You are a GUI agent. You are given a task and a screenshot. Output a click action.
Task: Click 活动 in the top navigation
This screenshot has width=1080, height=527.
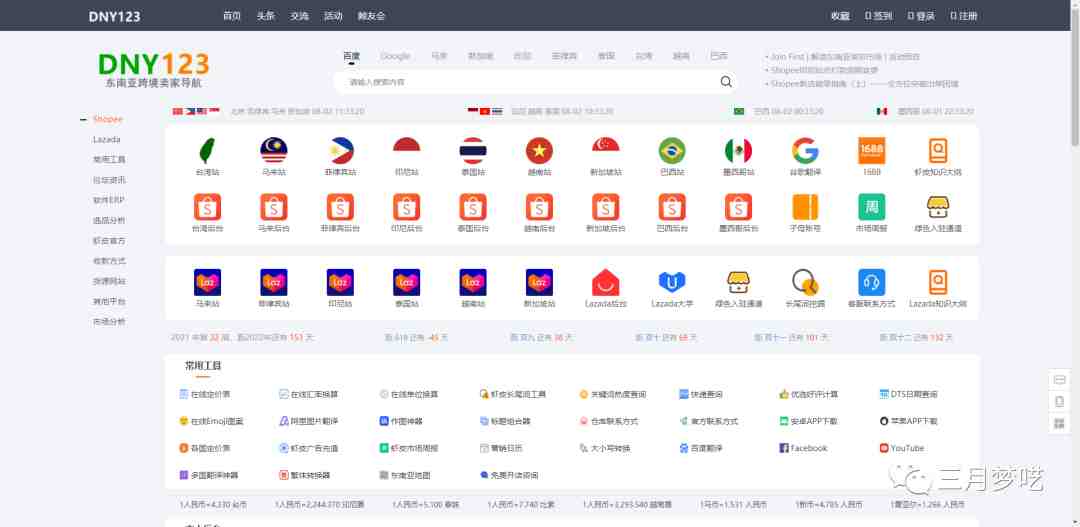pyautogui.click(x=333, y=16)
